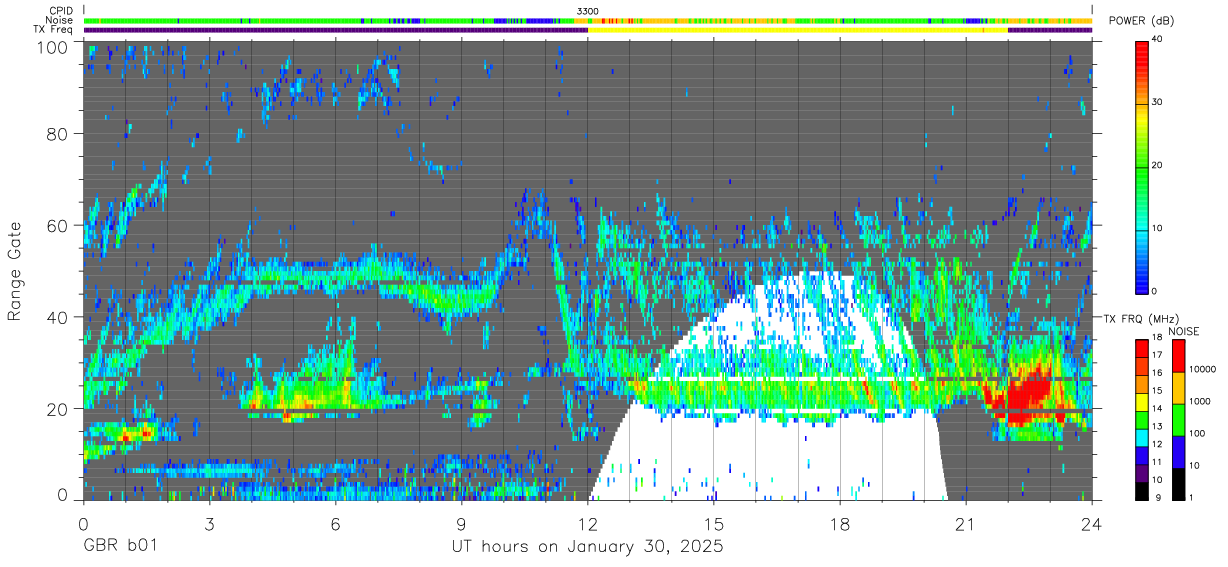The height and width of the screenshot is (567, 1228).
Task: Click 'UT hours on January 30, 2025' caption
Action: tap(588, 547)
